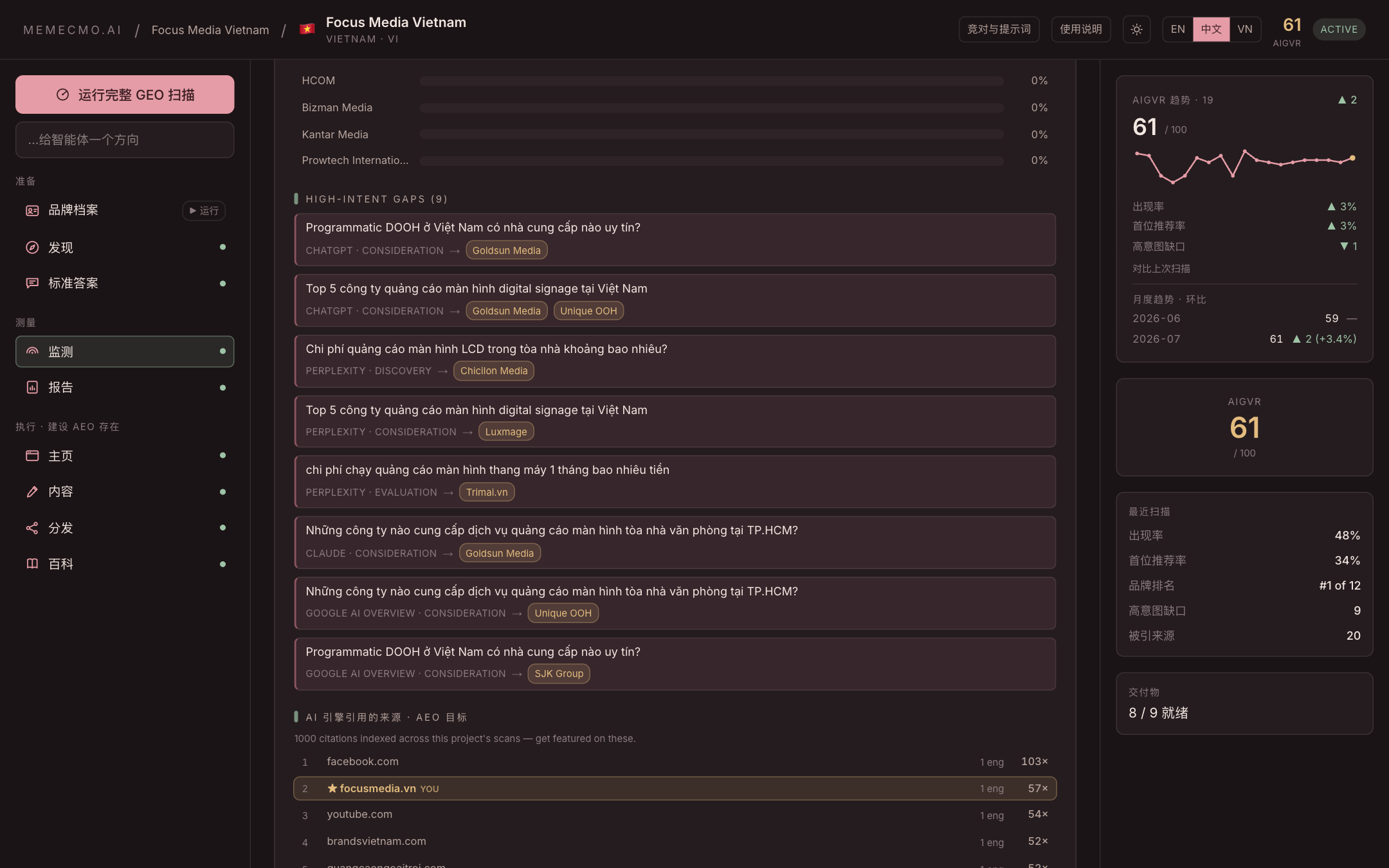Open 竞对与提示词 from the header
The height and width of the screenshot is (868, 1389).
tap(999, 30)
